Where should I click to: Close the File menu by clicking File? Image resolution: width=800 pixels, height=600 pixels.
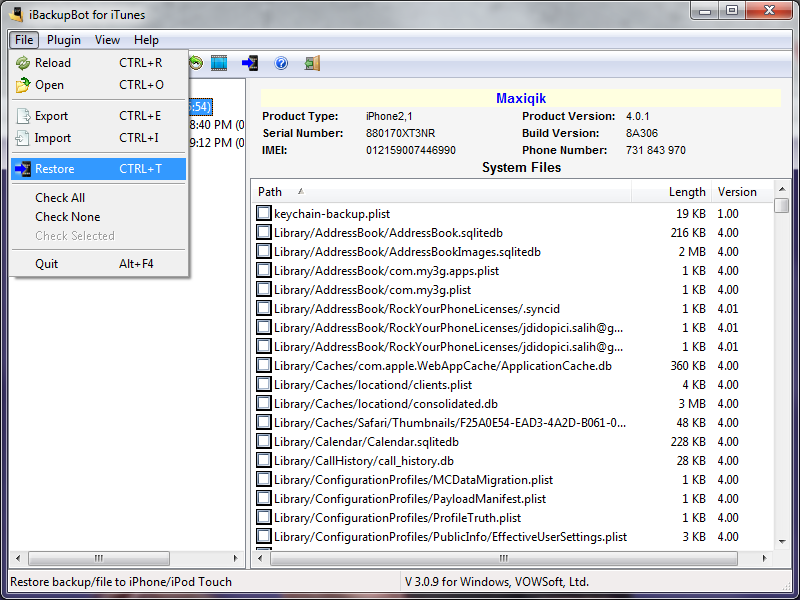(24, 40)
